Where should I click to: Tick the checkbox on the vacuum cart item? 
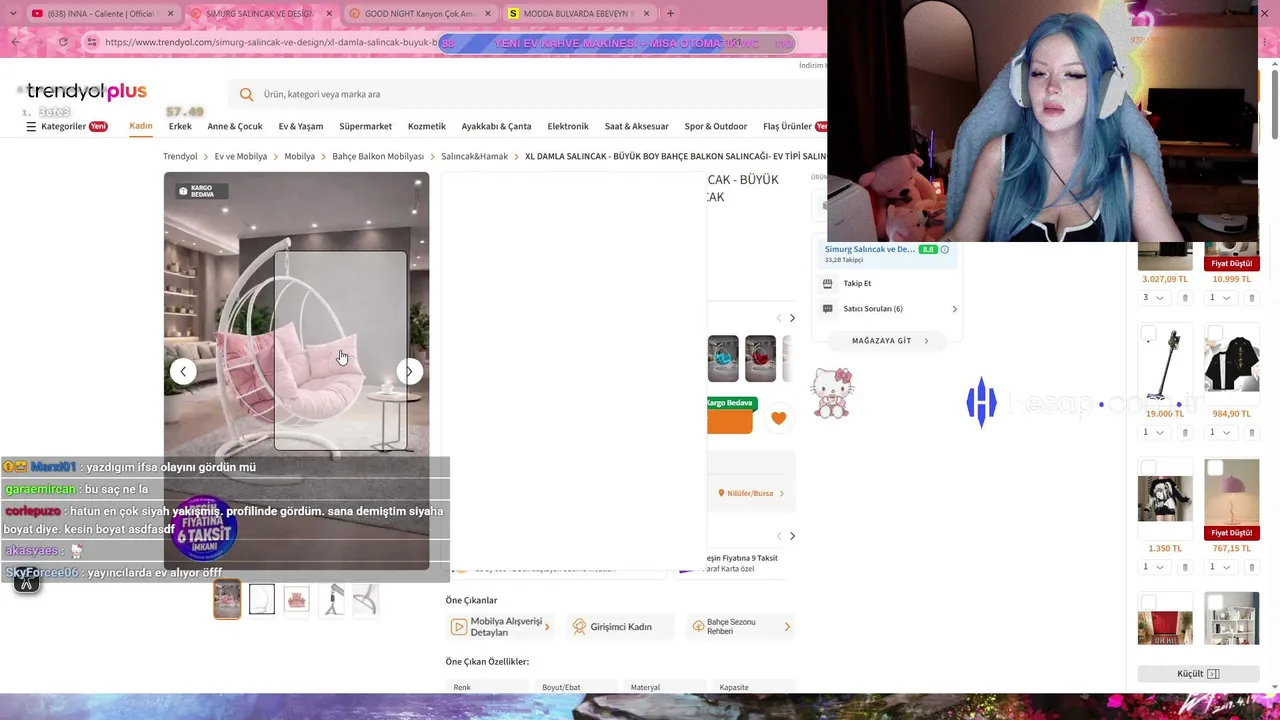1148,334
